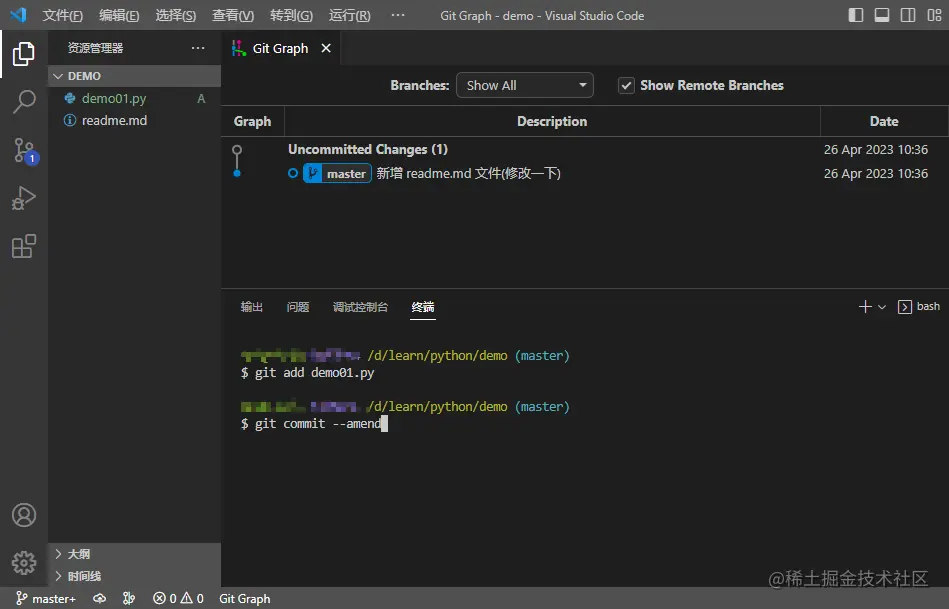The width and height of the screenshot is (949, 609).
Task: Click Git Graph in the status bar
Action: pos(245,598)
